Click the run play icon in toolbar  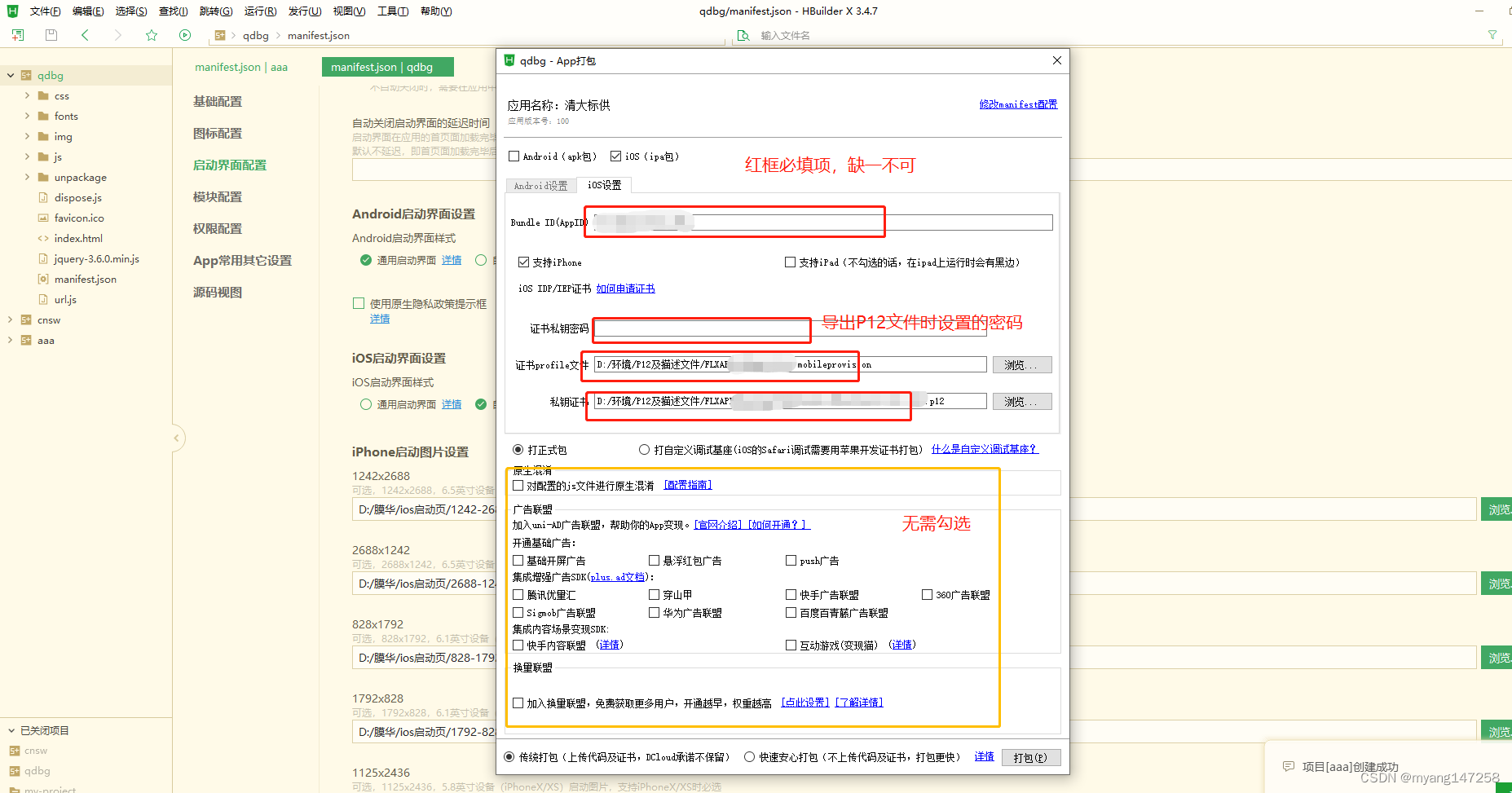[185, 35]
